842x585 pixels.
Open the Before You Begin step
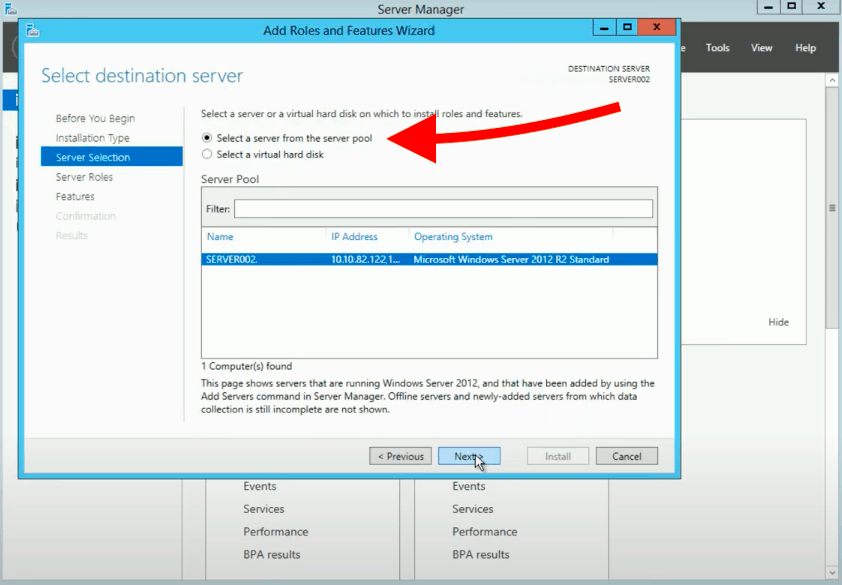pos(95,118)
